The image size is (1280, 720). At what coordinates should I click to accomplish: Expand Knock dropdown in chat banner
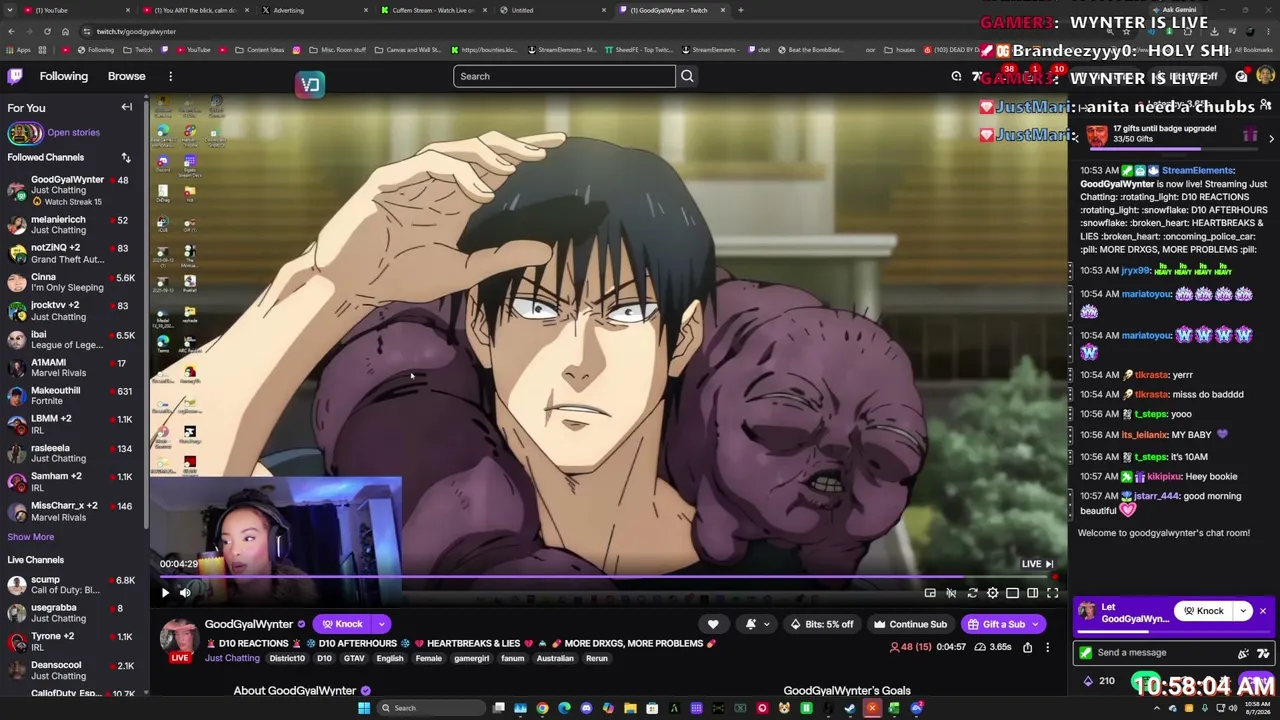coord(1243,611)
